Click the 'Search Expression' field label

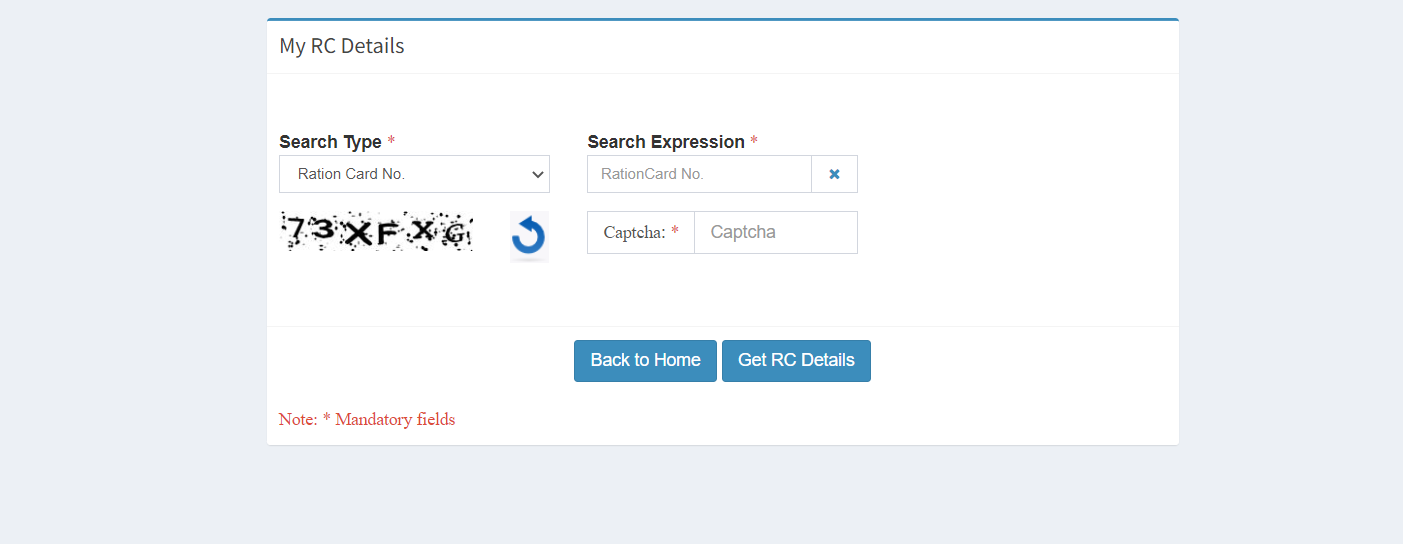click(x=665, y=142)
